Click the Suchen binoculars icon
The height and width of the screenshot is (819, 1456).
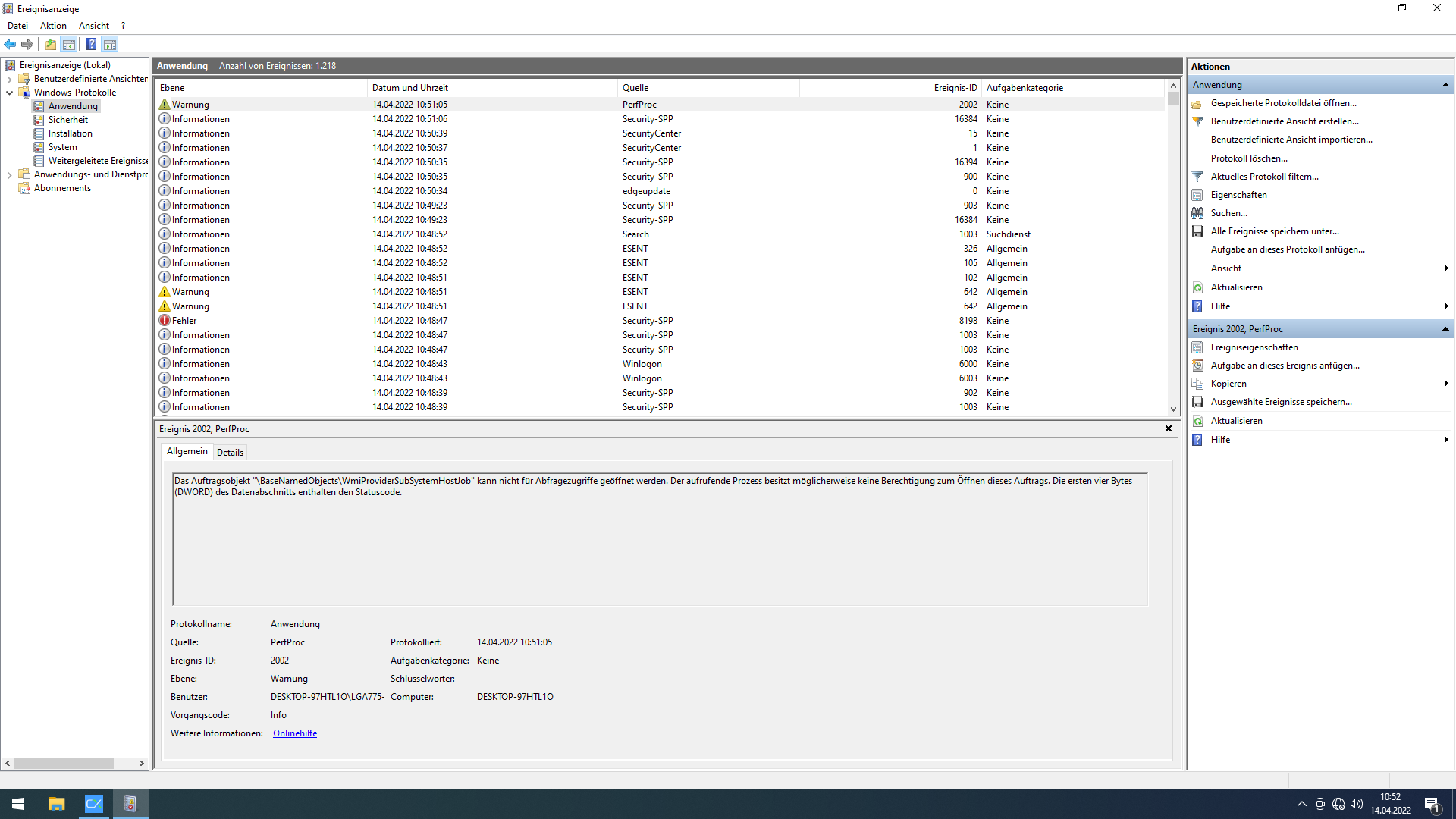tap(1198, 213)
